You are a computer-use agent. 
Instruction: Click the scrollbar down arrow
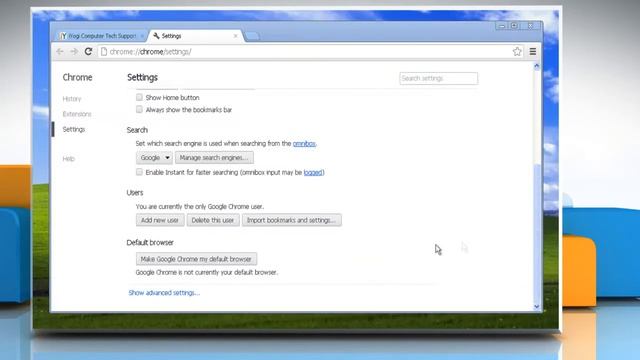537,307
